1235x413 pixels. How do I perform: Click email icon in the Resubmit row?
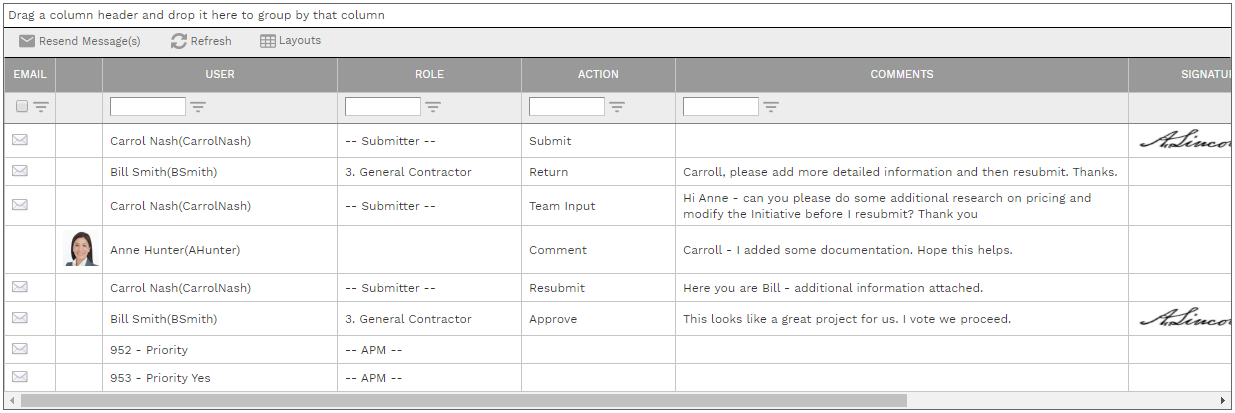tap(20, 287)
